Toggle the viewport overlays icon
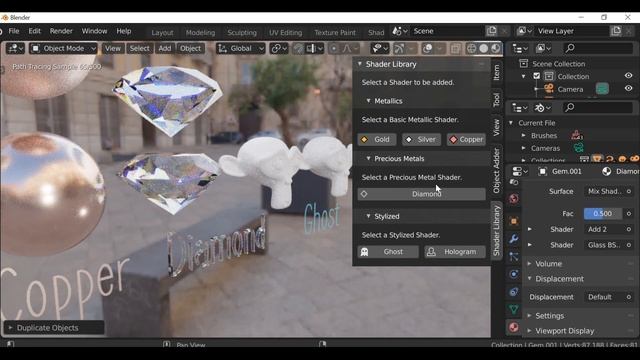 [427, 49]
